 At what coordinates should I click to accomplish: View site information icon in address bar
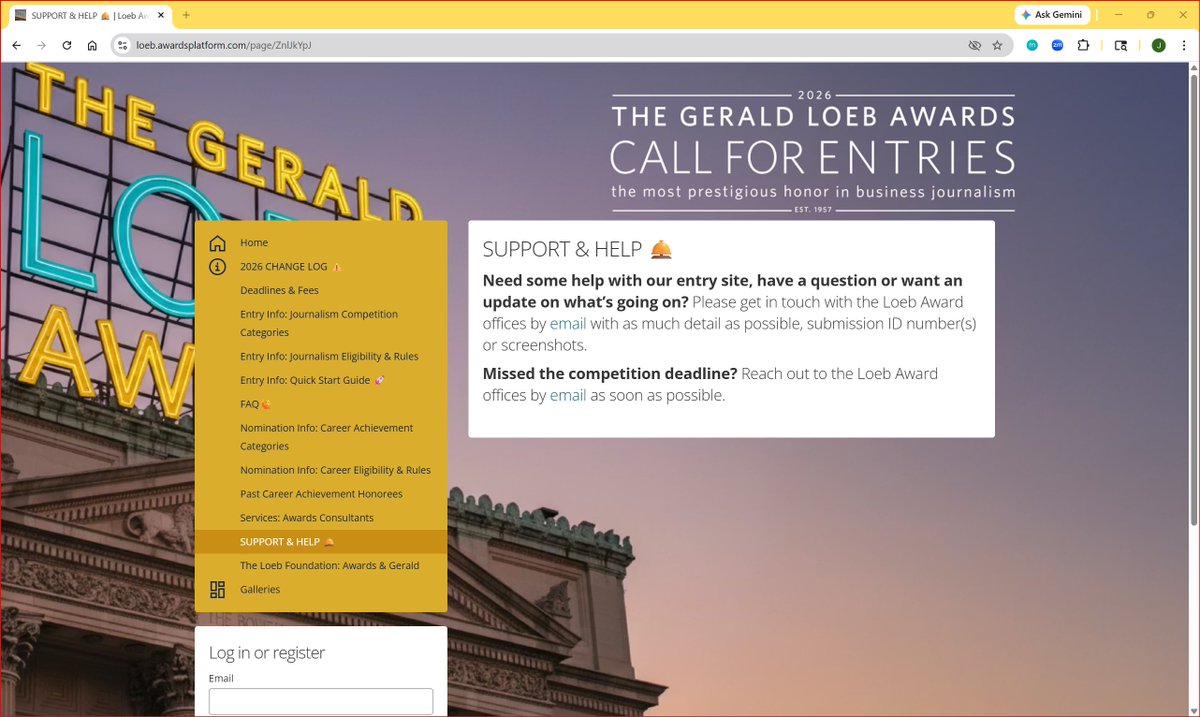click(123, 45)
